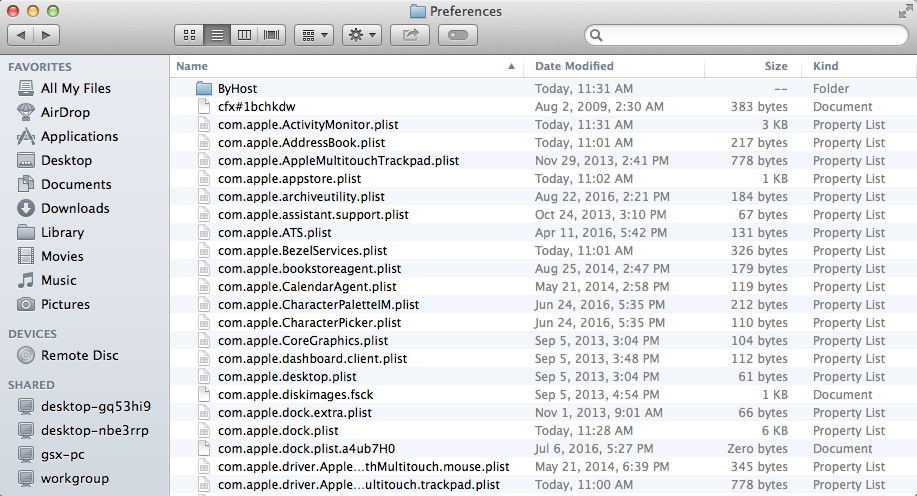
Task: Click the Zero bytes size cell
Action: [757, 449]
